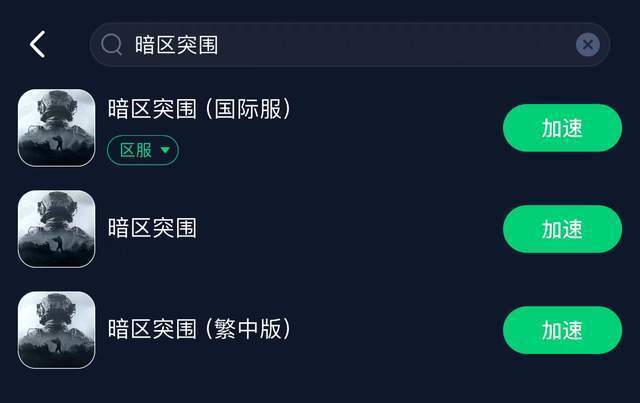The image size is (640, 403).
Task: Click the empty right part of the search bar
Action: [450, 44]
